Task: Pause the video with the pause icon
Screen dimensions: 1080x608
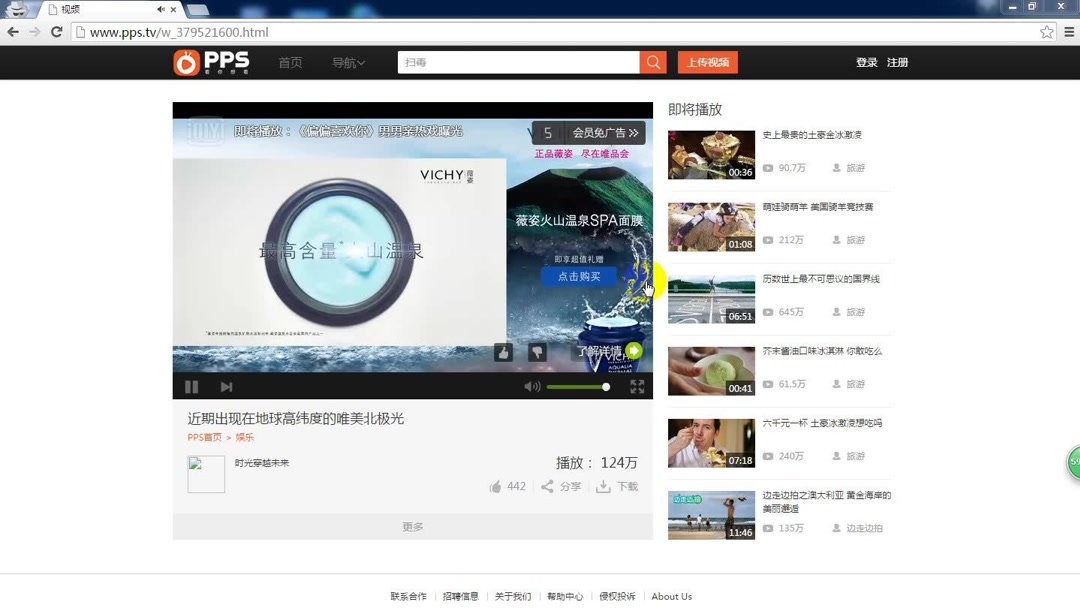Action: [191, 387]
